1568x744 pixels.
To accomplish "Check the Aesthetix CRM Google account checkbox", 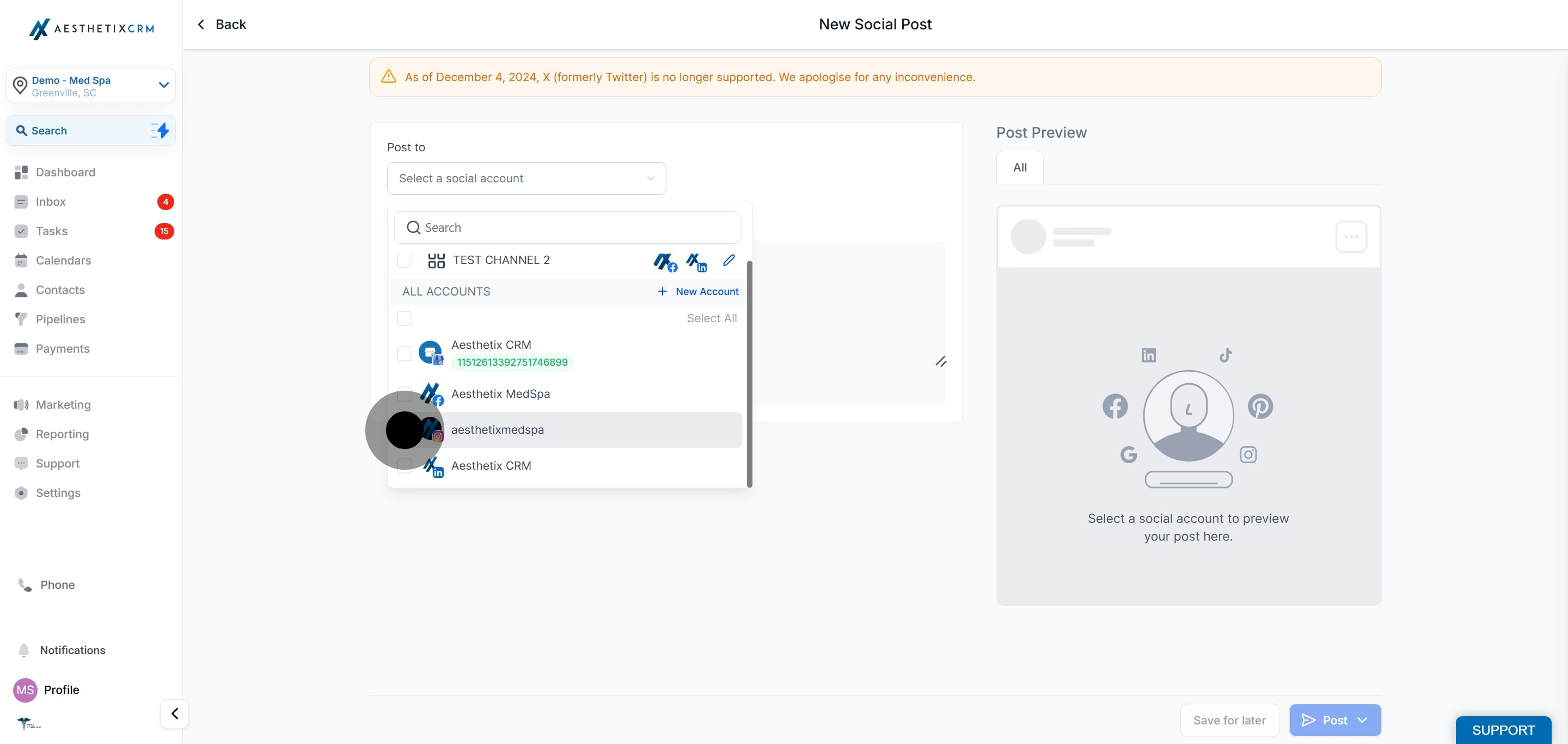I will [405, 353].
